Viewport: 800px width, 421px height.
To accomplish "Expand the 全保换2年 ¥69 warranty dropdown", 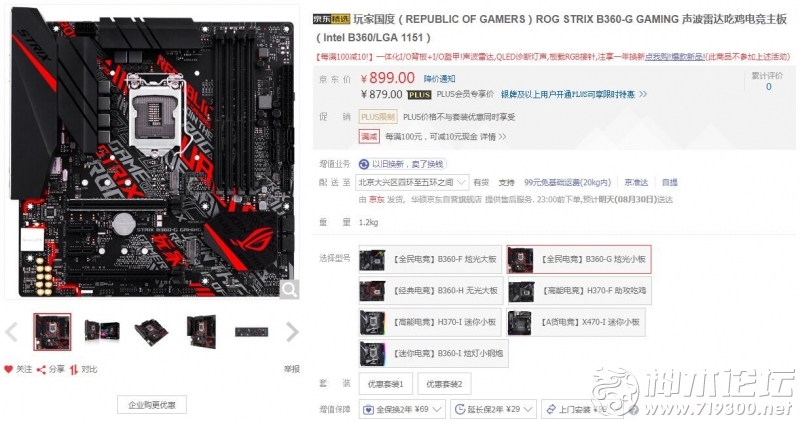I will pos(402,409).
